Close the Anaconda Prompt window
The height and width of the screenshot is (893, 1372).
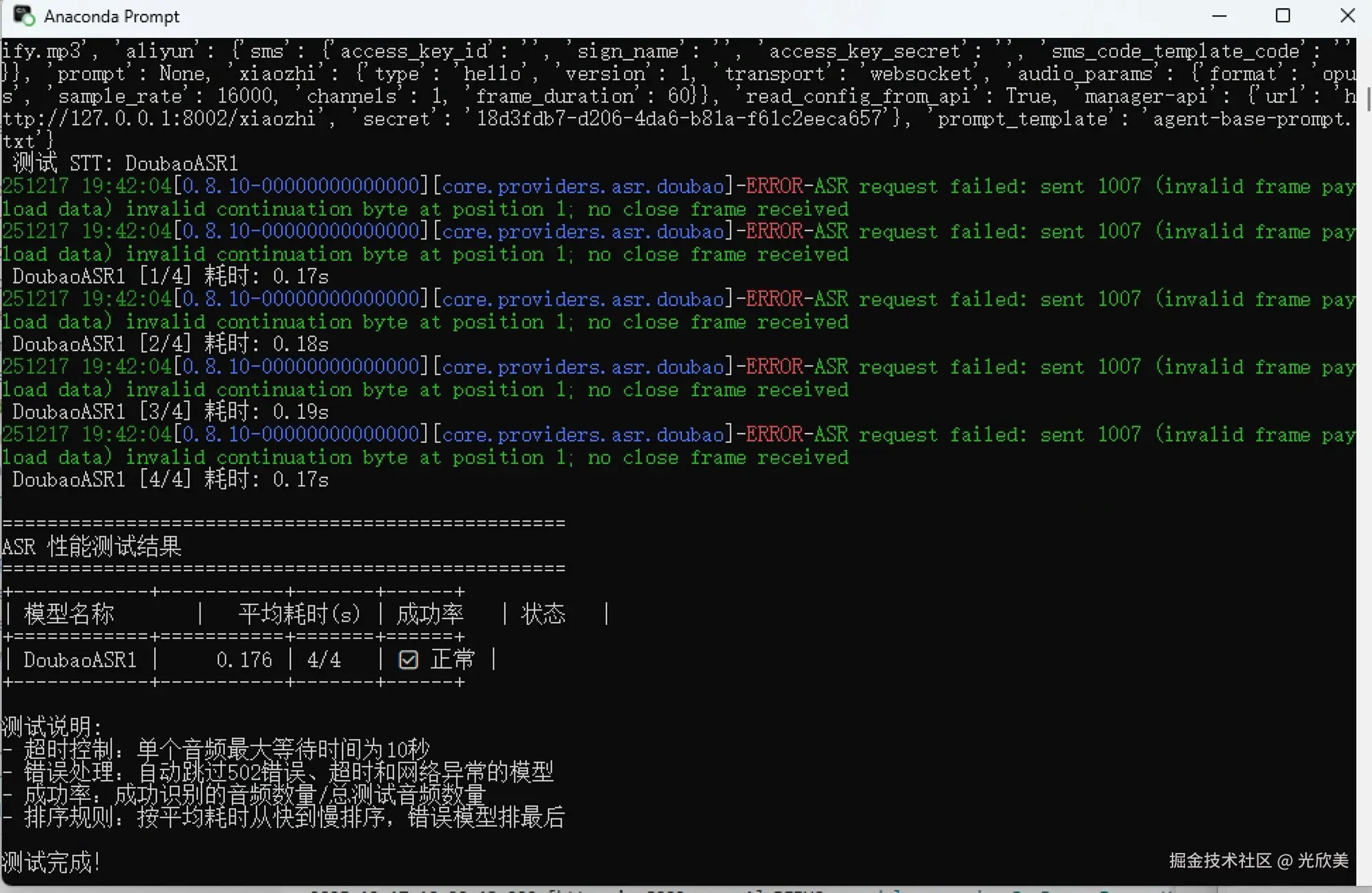coord(1347,16)
